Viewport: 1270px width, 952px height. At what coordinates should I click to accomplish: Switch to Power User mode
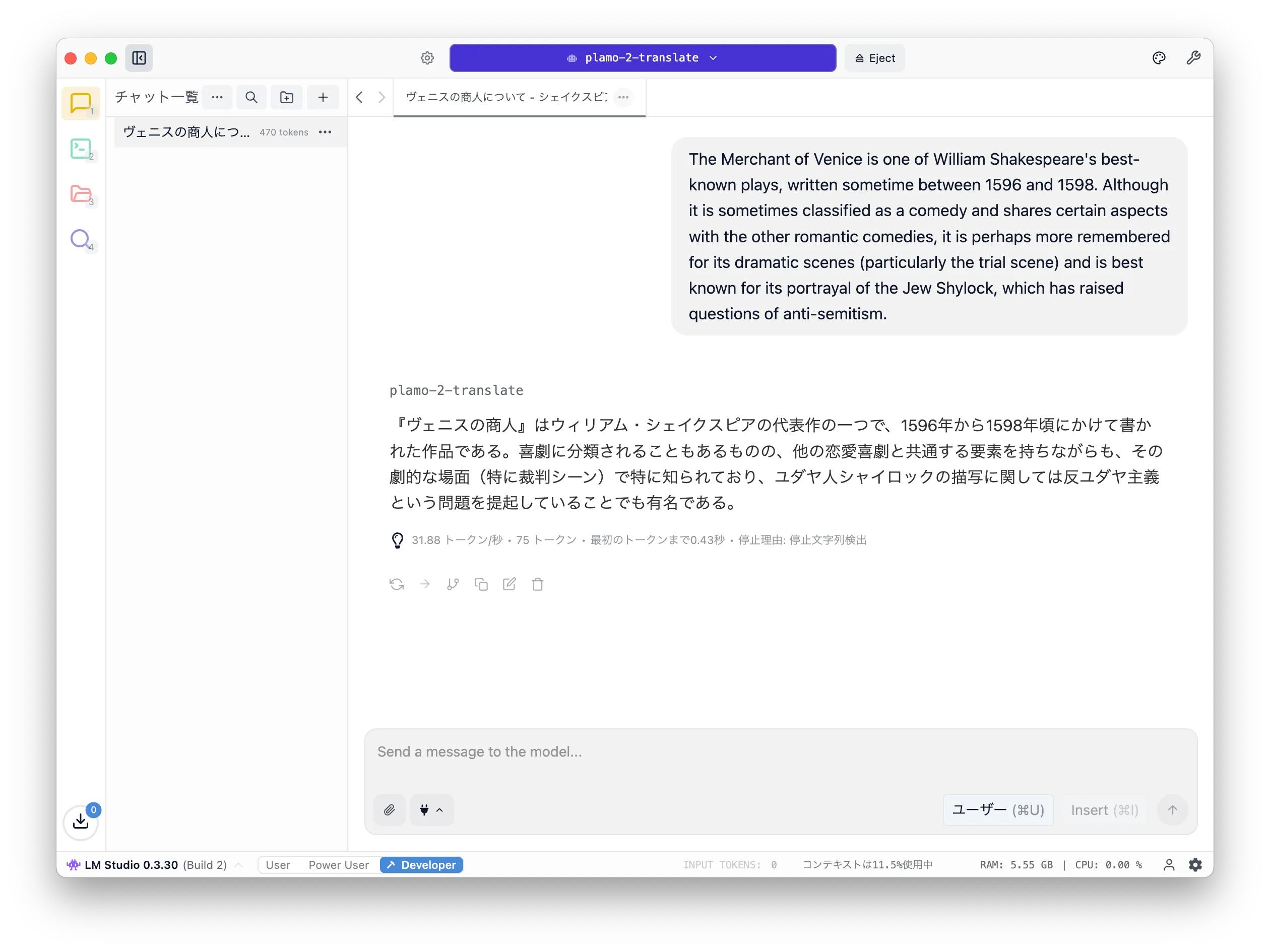click(338, 865)
